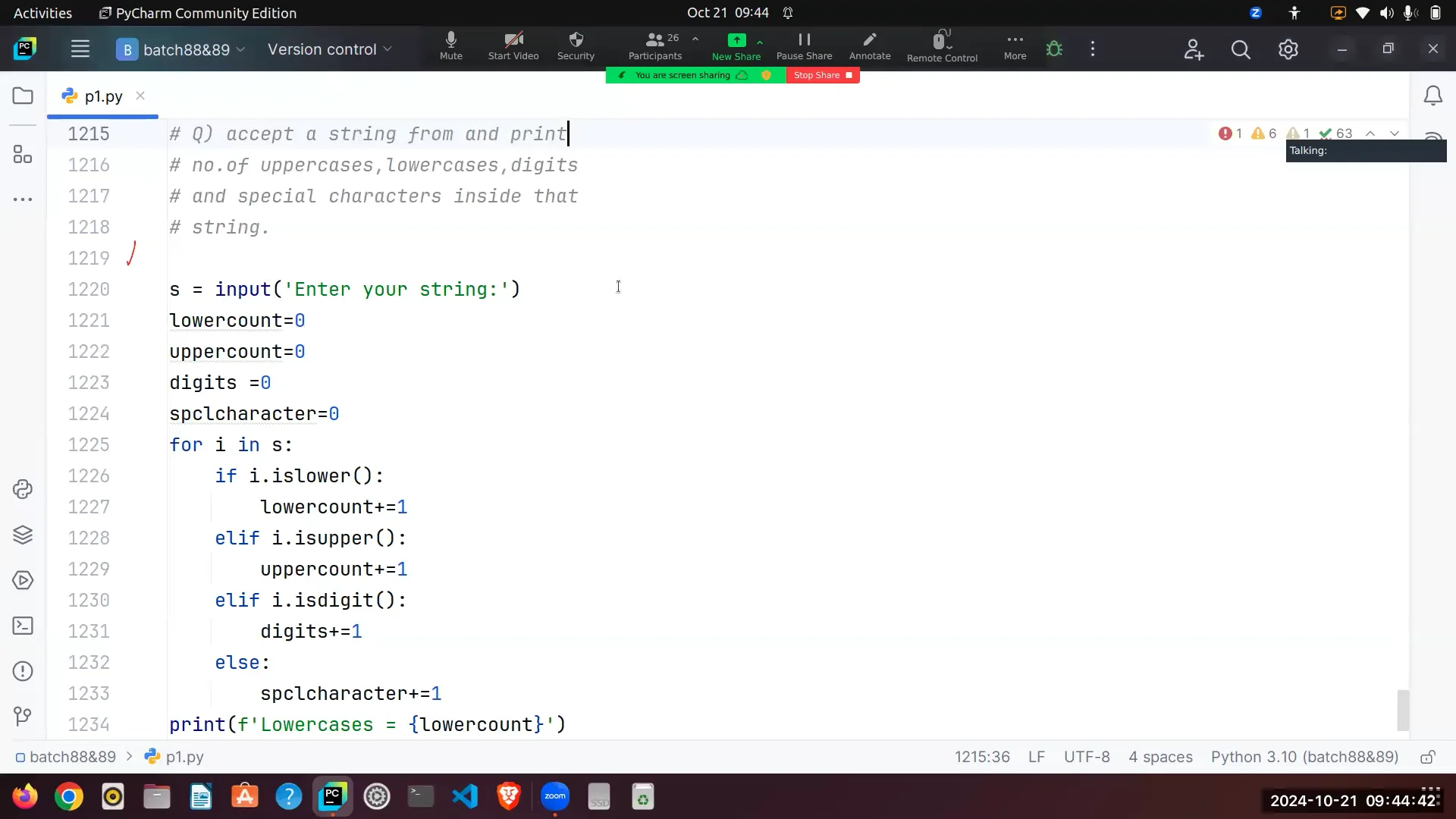
Task: Open the main hamburger menu
Action: 80,49
